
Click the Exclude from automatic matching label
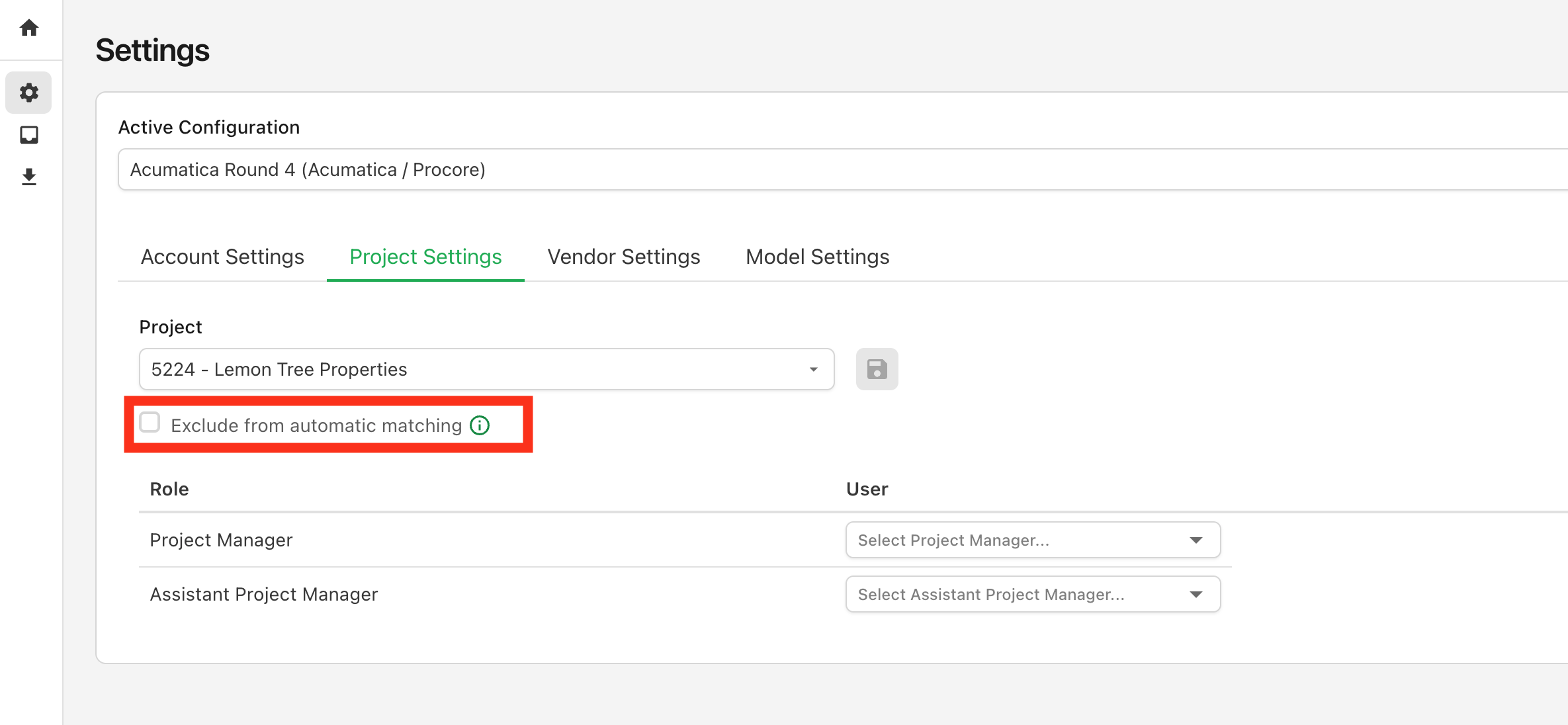[x=316, y=425]
